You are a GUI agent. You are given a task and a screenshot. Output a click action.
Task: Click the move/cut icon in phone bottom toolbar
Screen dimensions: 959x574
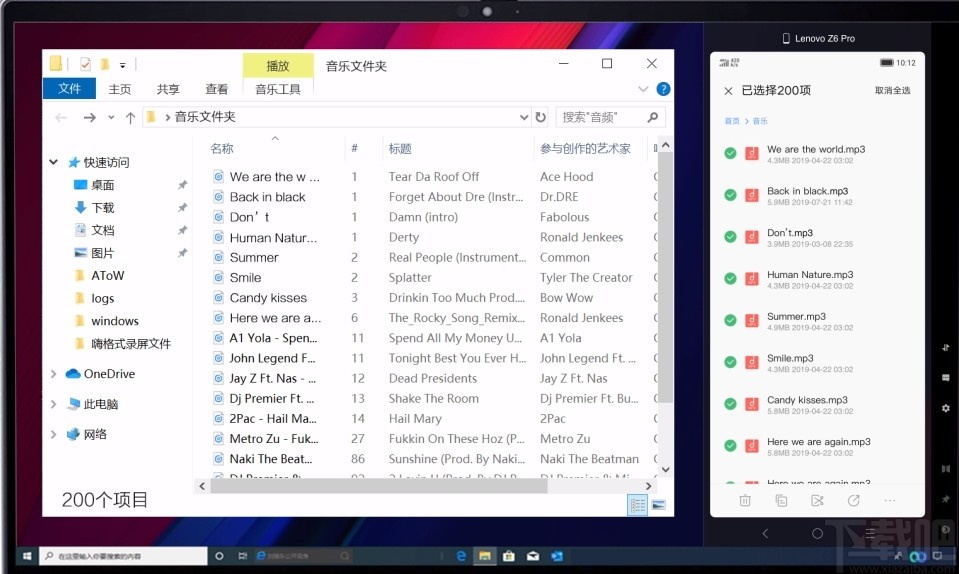[x=817, y=501]
